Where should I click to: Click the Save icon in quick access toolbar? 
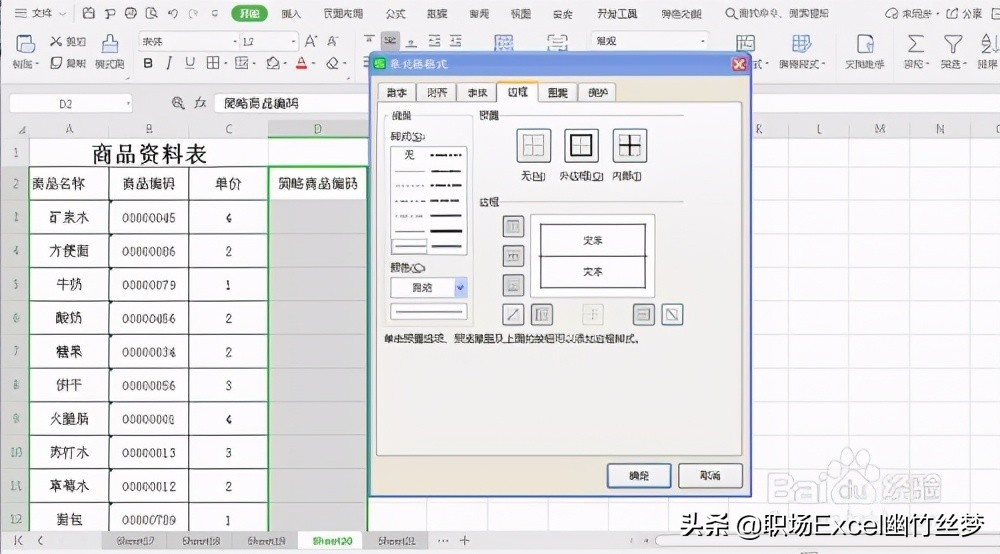point(89,13)
